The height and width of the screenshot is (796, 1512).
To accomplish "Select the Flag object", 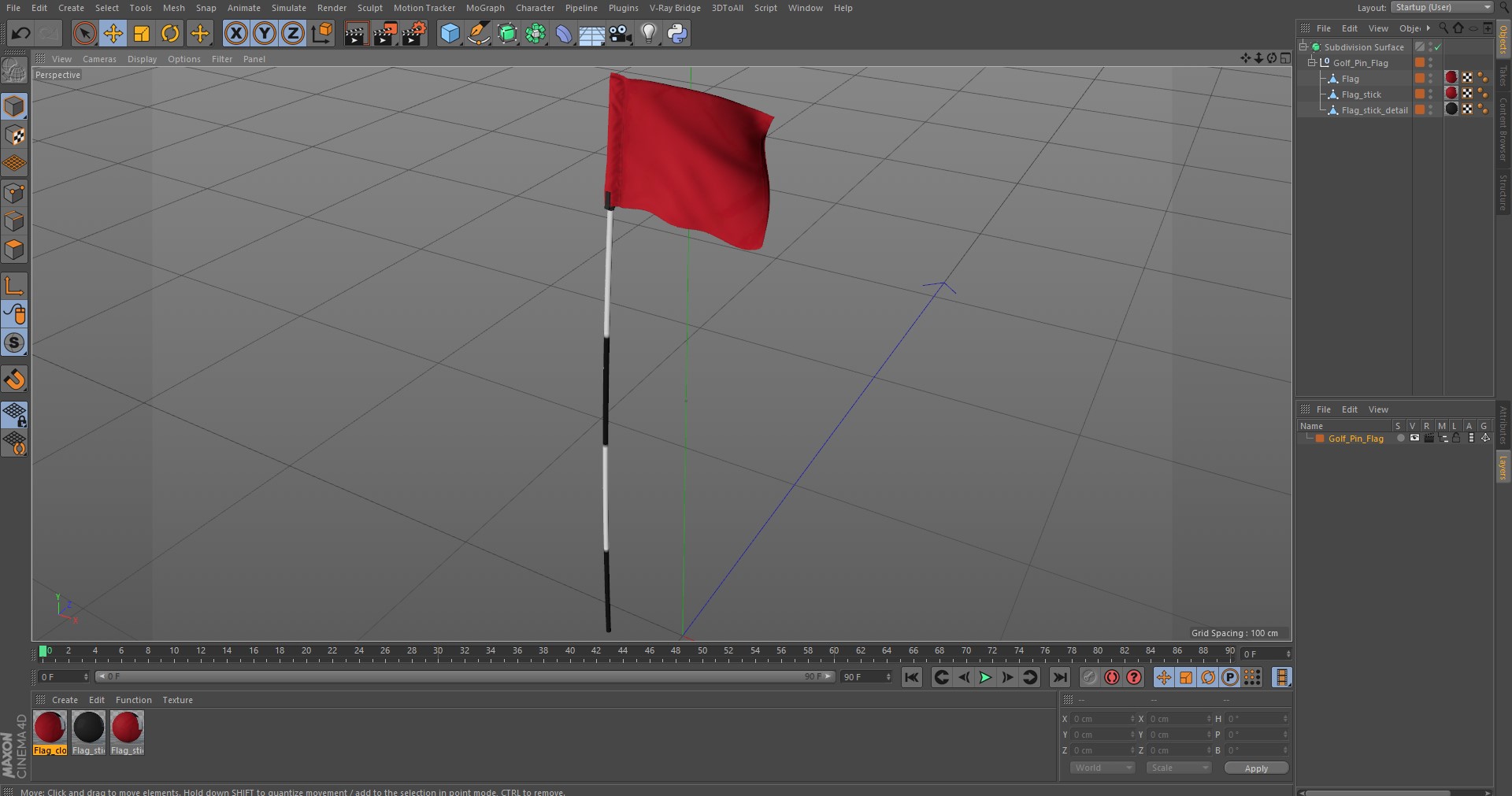I will (1350, 79).
